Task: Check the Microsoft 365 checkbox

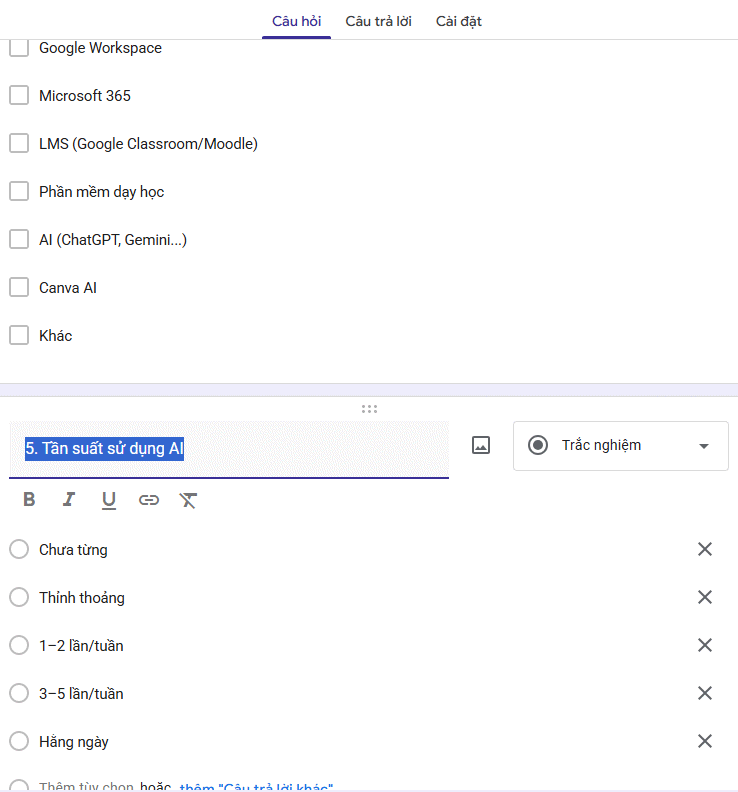Action: point(19,95)
